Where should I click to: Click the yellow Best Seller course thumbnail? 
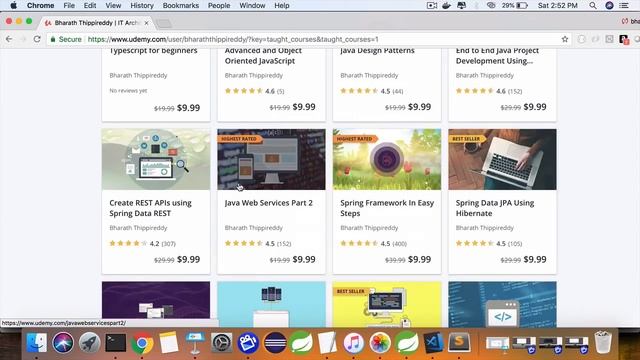click(x=387, y=304)
